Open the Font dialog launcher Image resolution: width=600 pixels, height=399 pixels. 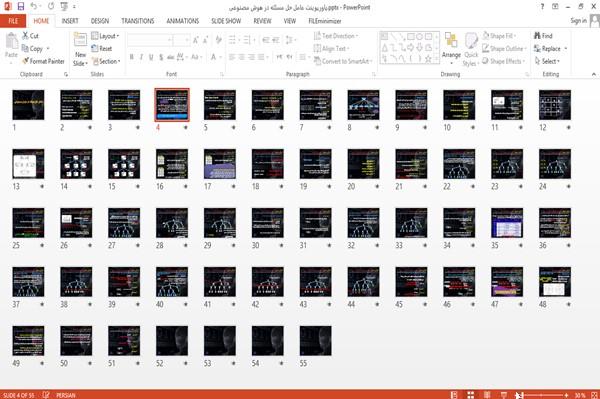click(x=222, y=75)
